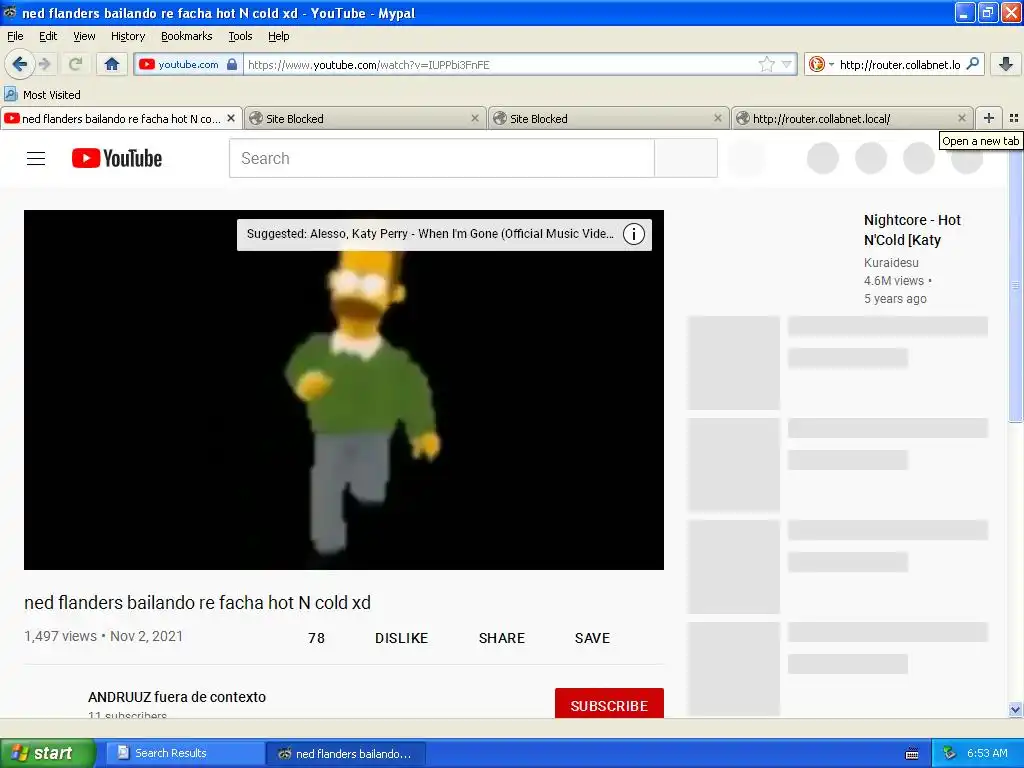This screenshot has width=1024, height=768.
Task: Open the info icon on suggested video card
Action: (633, 234)
